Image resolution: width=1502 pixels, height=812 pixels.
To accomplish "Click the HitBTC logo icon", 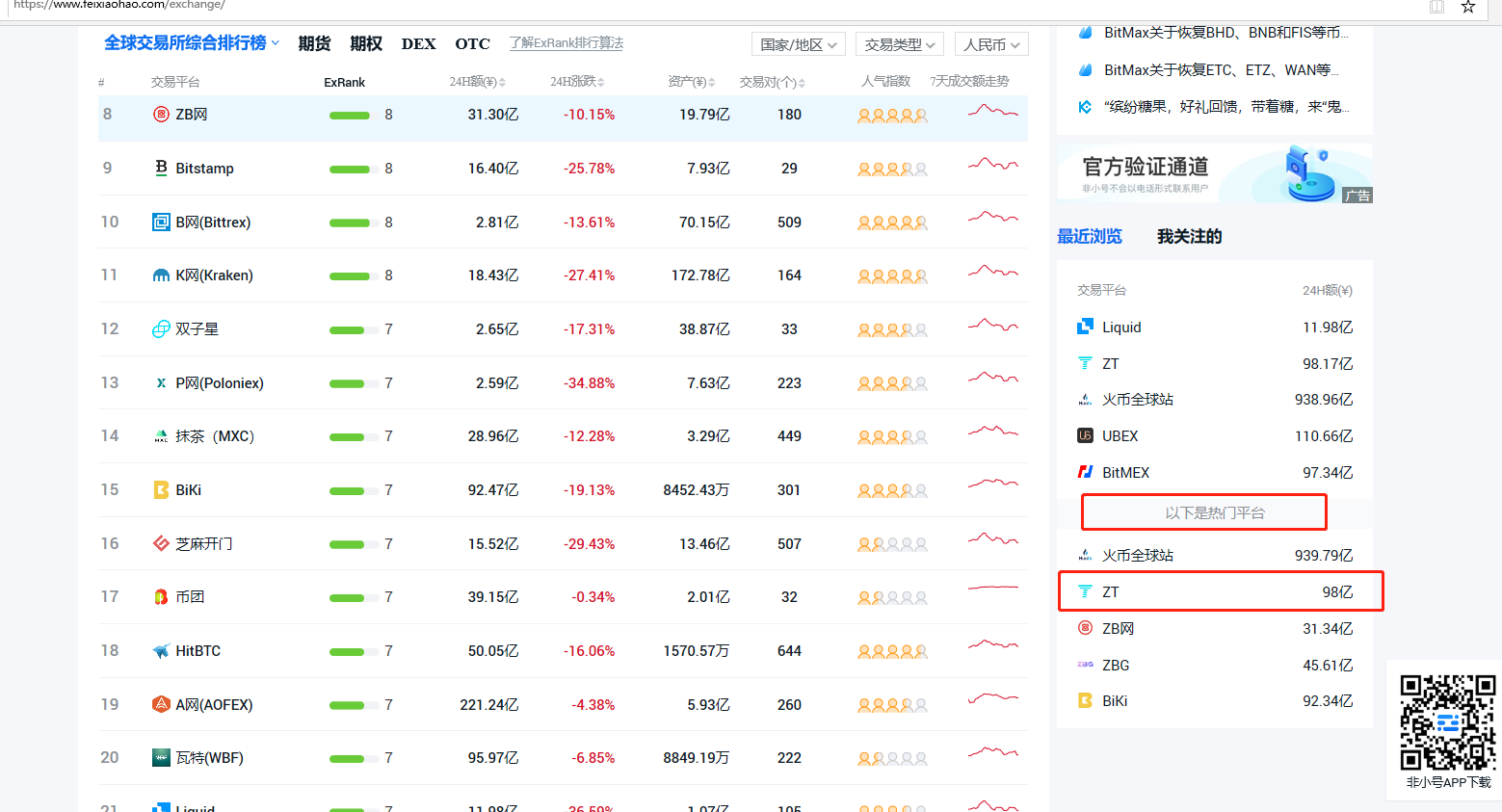I will [x=161, y=651].
